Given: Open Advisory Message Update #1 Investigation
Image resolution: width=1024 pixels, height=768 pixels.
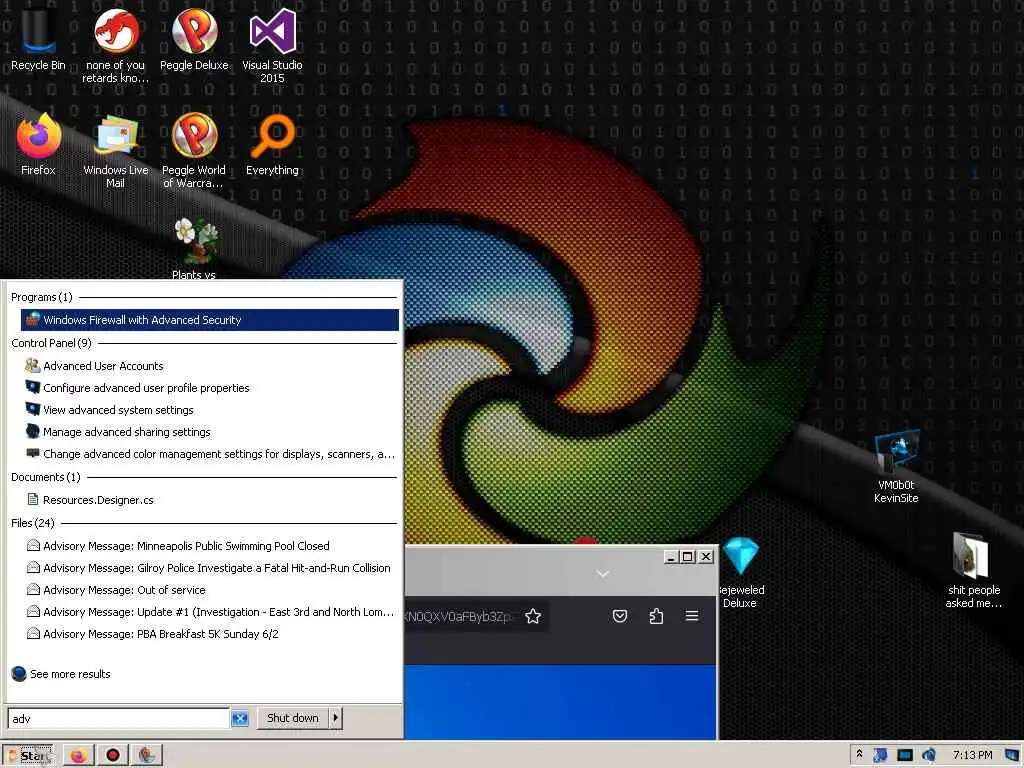Looking at the screenshot, I should click(x=210, y=612).
